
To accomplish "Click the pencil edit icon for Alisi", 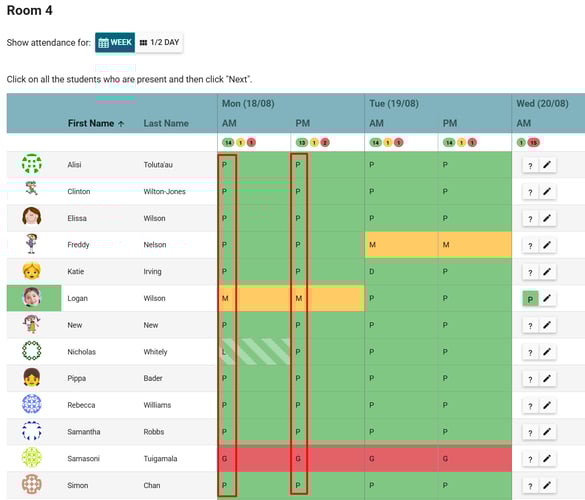I will (x=547, y=165).
